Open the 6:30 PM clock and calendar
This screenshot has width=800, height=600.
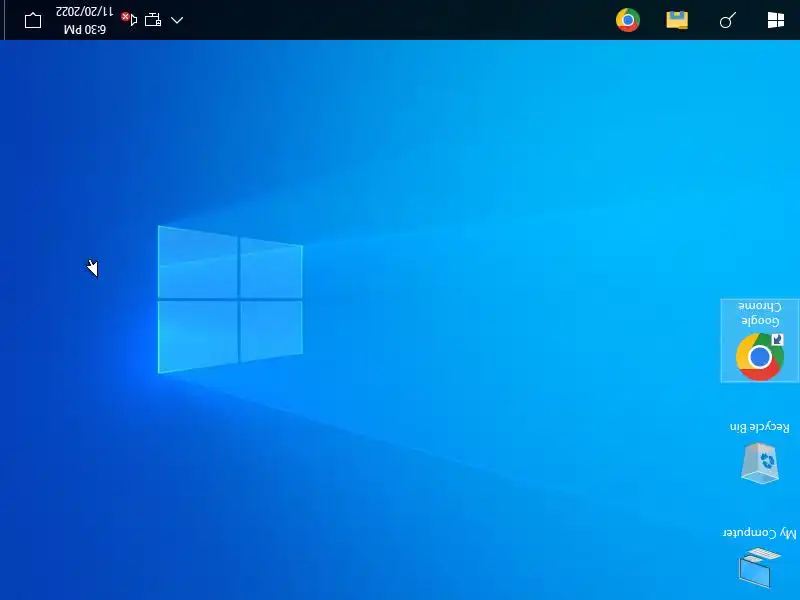(85, 20)
